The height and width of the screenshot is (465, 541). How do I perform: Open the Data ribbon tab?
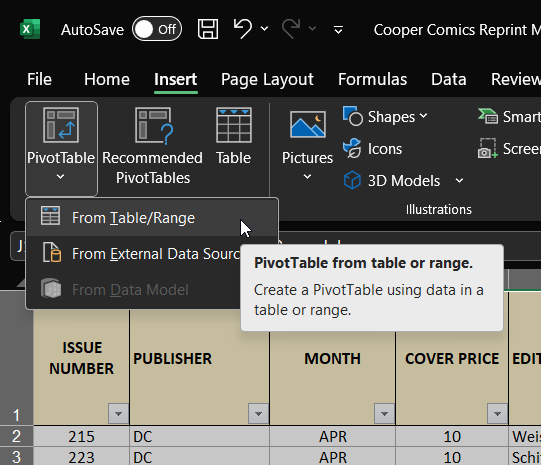click(449, 79)
